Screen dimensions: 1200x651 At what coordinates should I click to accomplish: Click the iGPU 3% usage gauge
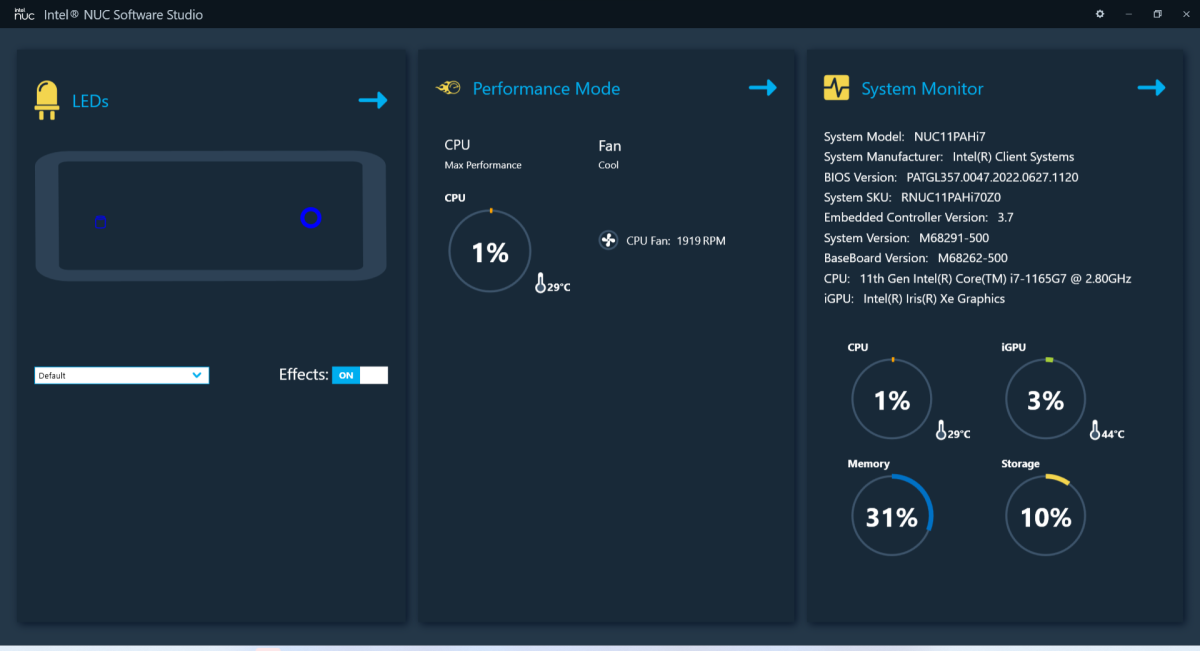pos(1045,400)
